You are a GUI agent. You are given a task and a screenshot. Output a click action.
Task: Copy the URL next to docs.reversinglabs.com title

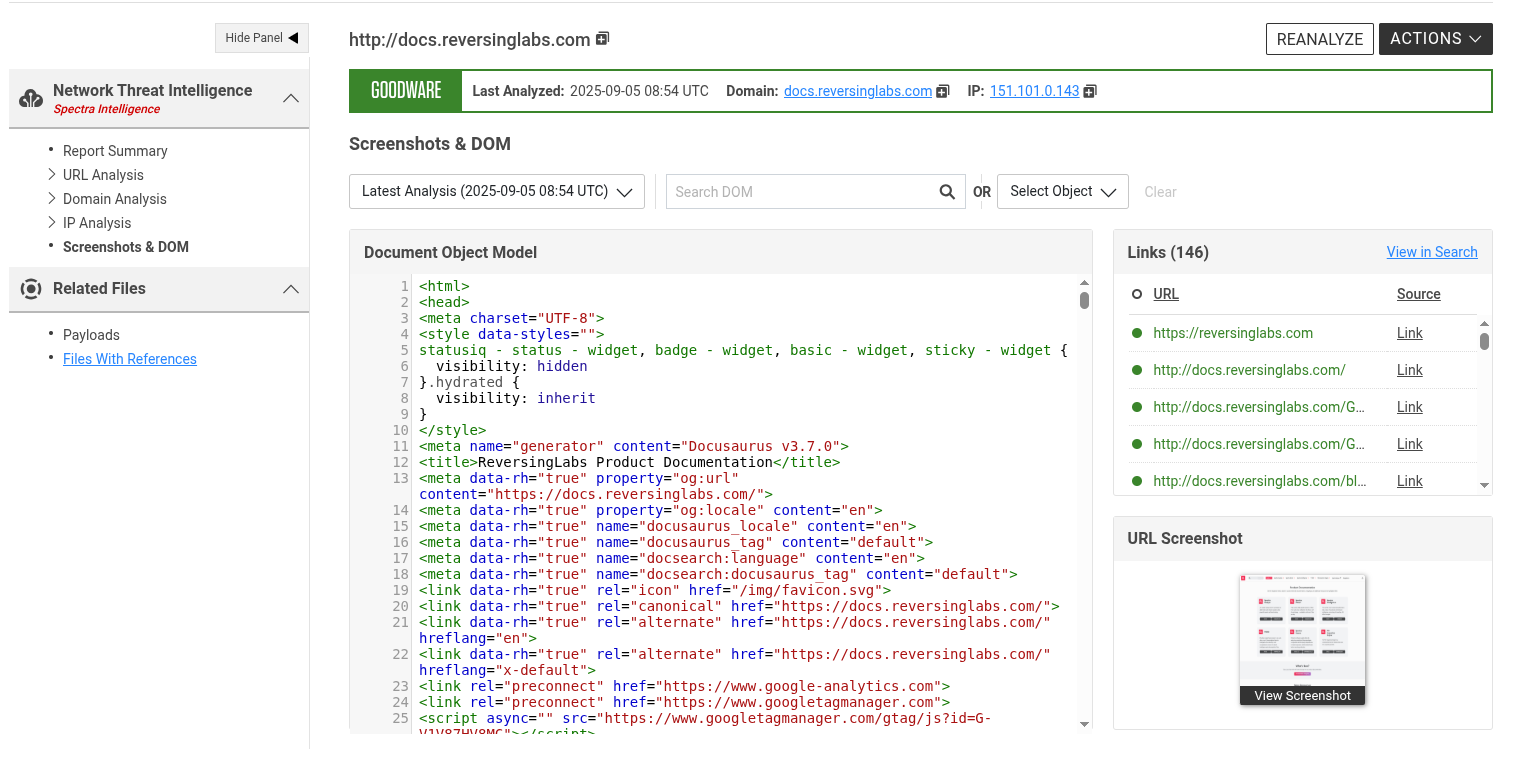(602, 39)
